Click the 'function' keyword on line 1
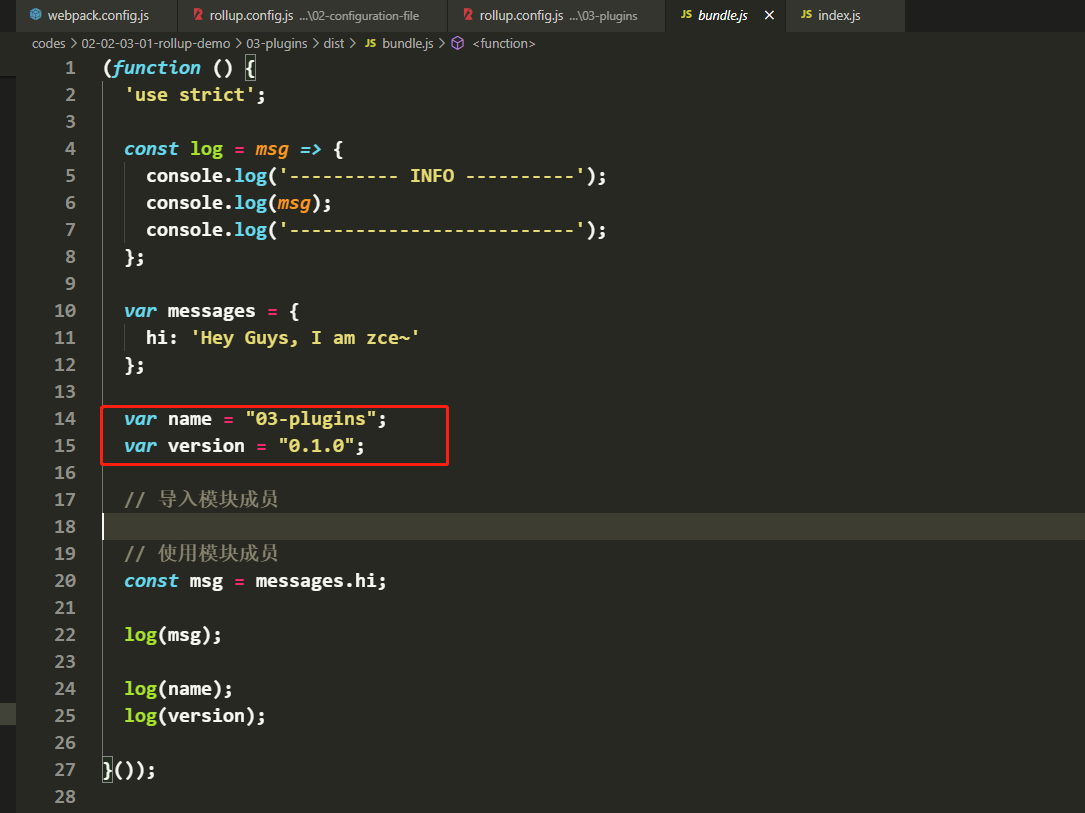The height and width of the screenshot is (813, 1085). coord(156,68)
